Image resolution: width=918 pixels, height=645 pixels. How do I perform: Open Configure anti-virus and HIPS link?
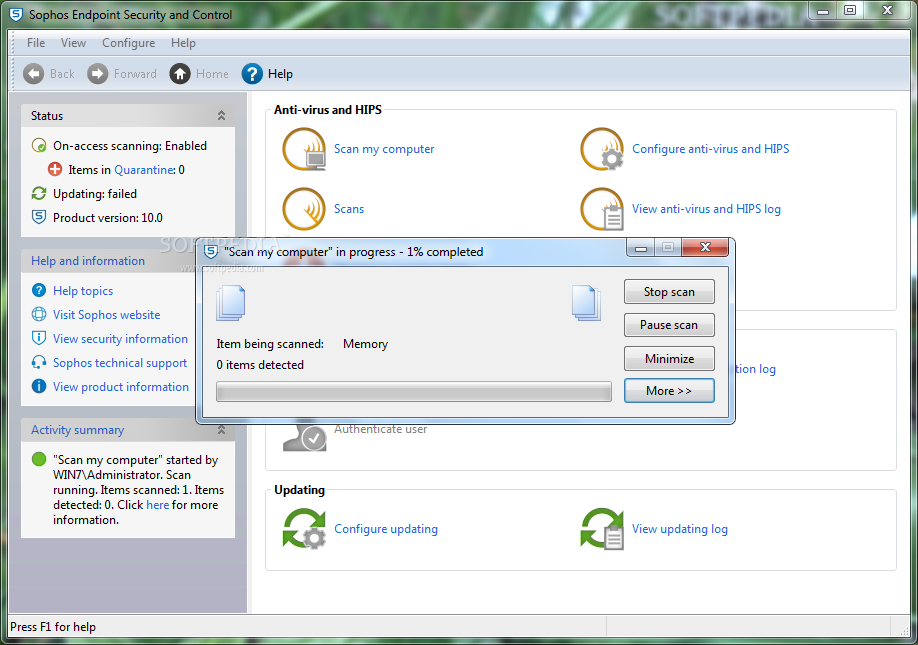[711, 149]
